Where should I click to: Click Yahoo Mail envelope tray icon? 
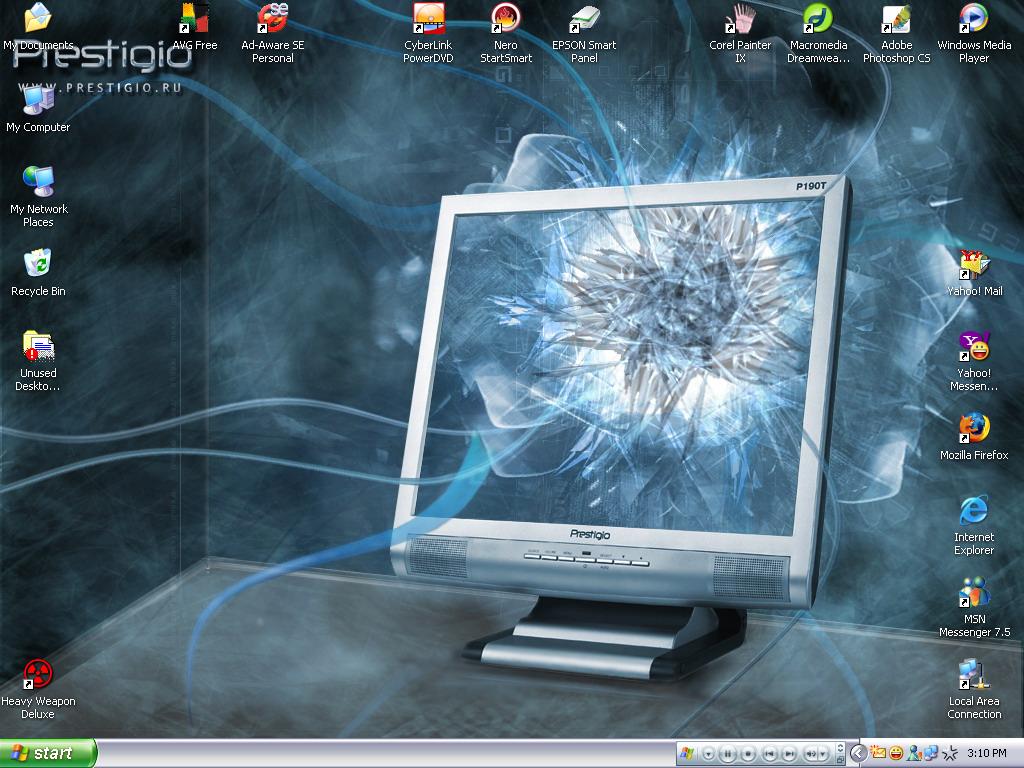pos(878,753)
